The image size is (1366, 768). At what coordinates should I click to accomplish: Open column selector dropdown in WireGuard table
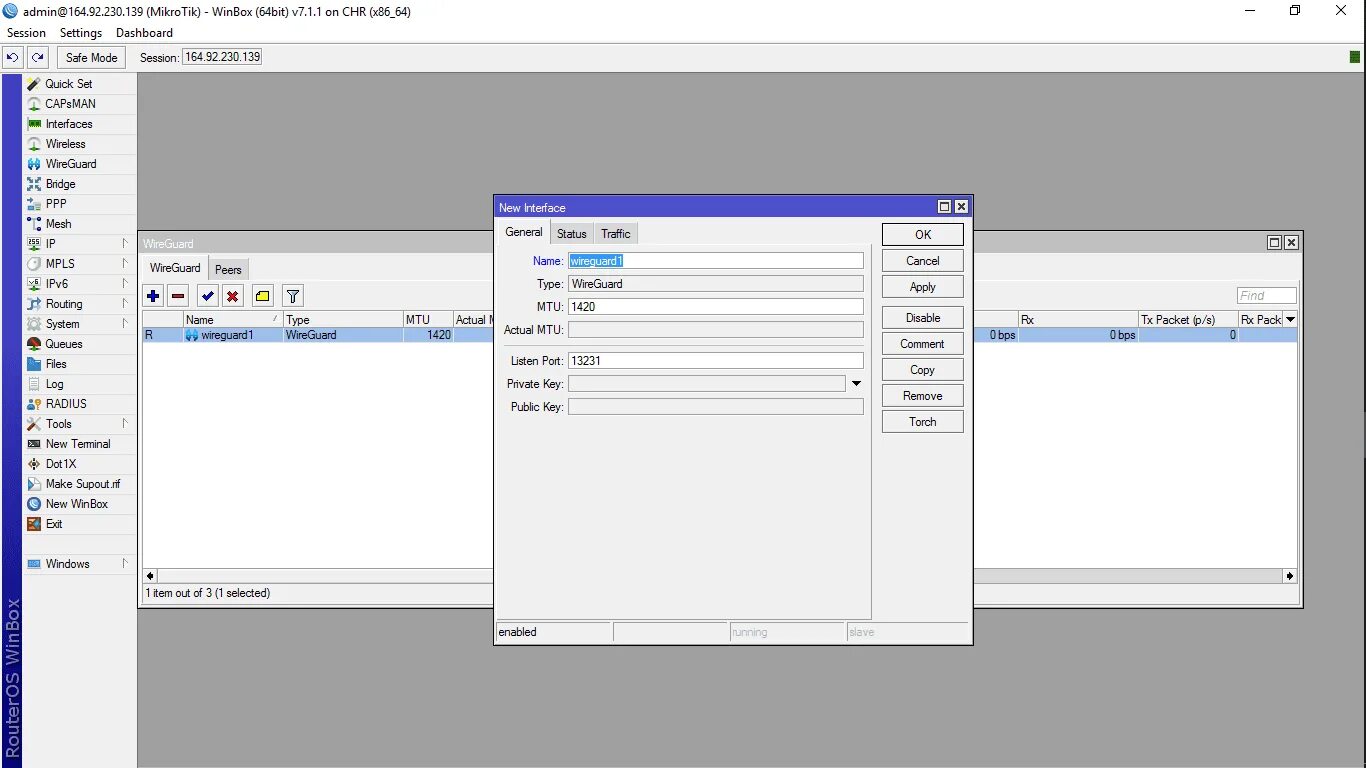pyautogui.click(x=1290, y=320)
